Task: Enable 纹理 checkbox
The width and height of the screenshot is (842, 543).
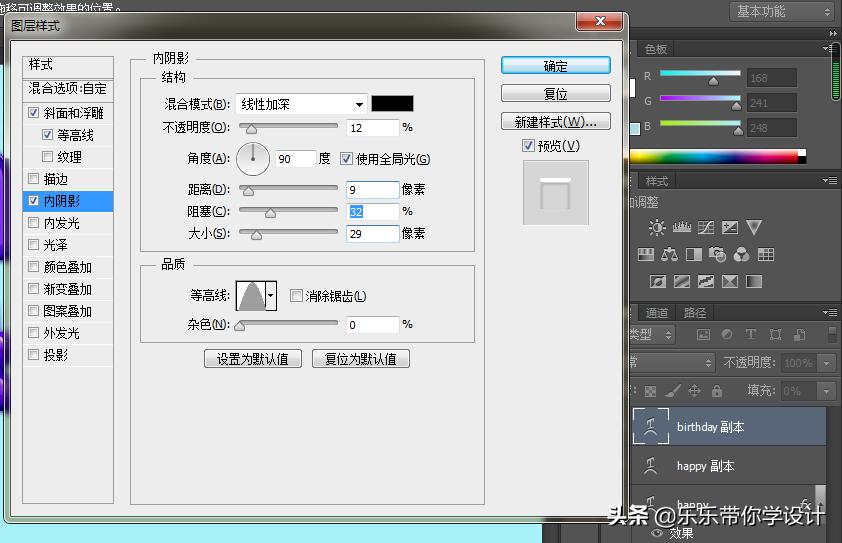Action: (47, 157)
